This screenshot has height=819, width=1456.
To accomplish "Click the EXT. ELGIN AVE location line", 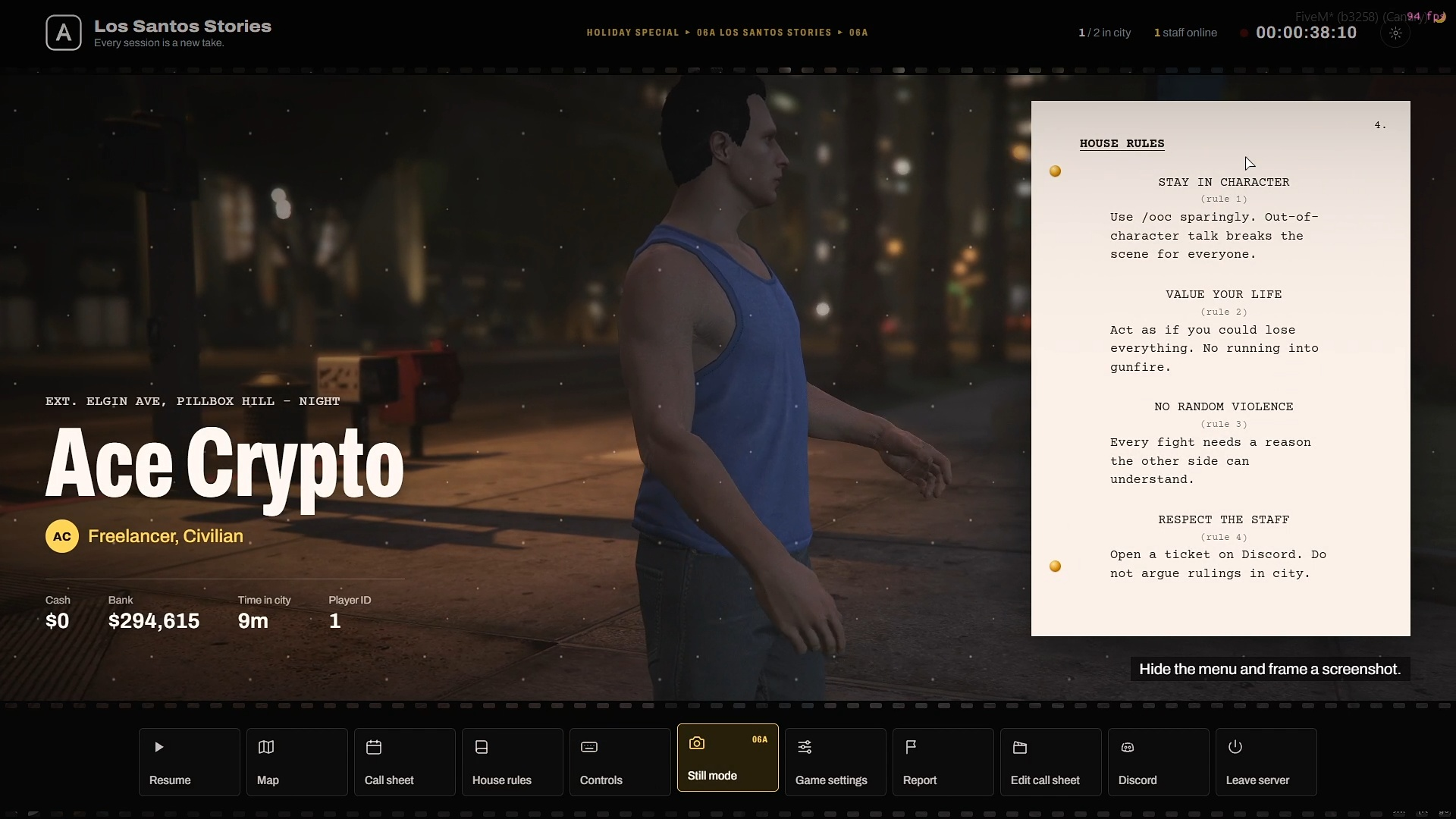I will coord(193,401).
